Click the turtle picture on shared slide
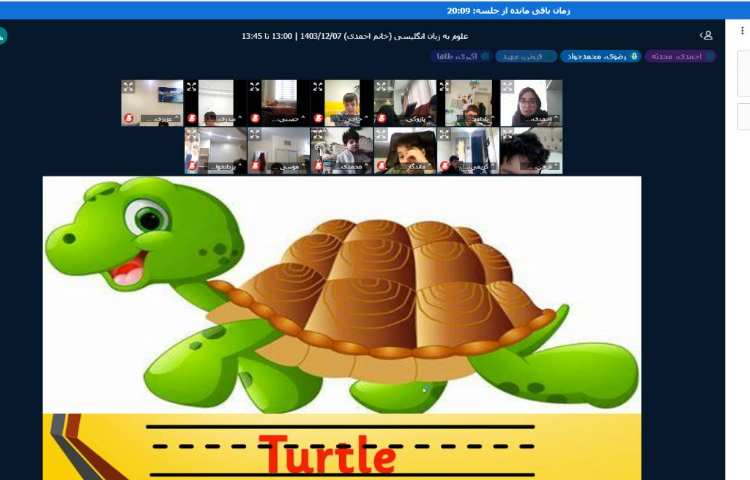This screenshot has width=750, height=480. click(342, 295)
